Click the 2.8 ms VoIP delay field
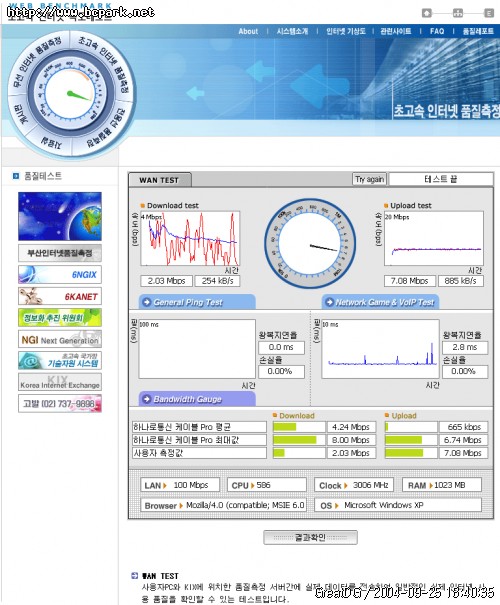This screenshot has width=500, height=605. [465, 347]
